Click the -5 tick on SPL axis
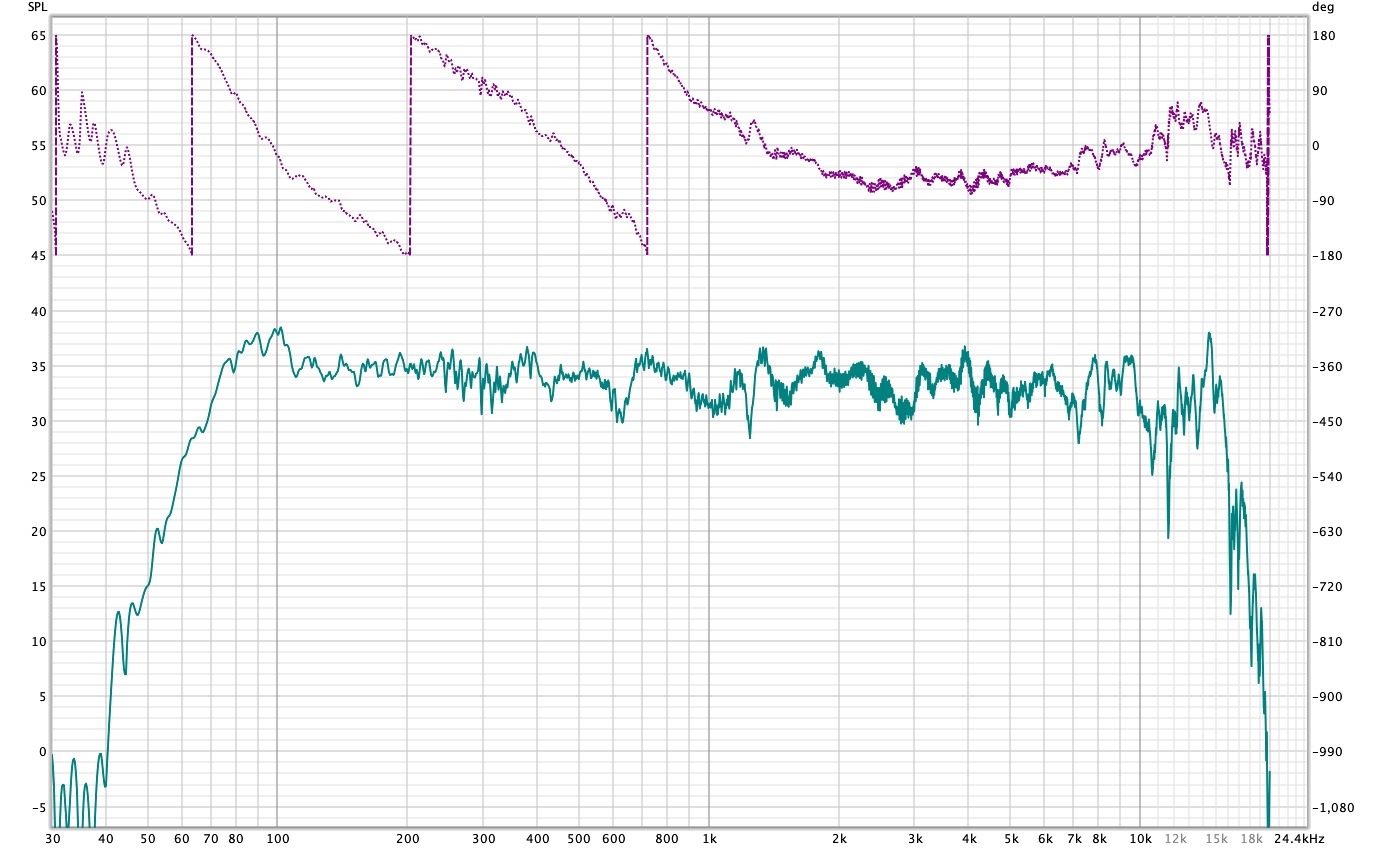This screenshot has height=850, width=1373. coord(40,808)
